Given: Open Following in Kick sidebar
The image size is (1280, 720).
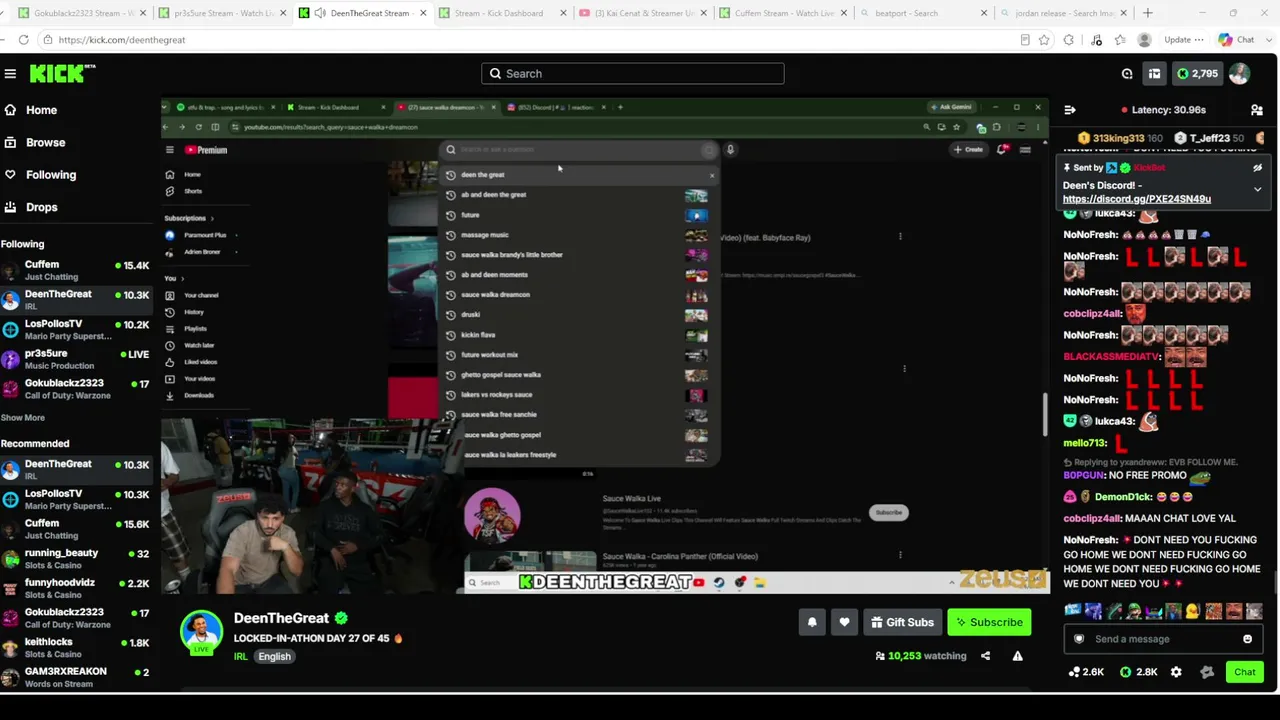Looking at the screenshot, I should point(40,174).
